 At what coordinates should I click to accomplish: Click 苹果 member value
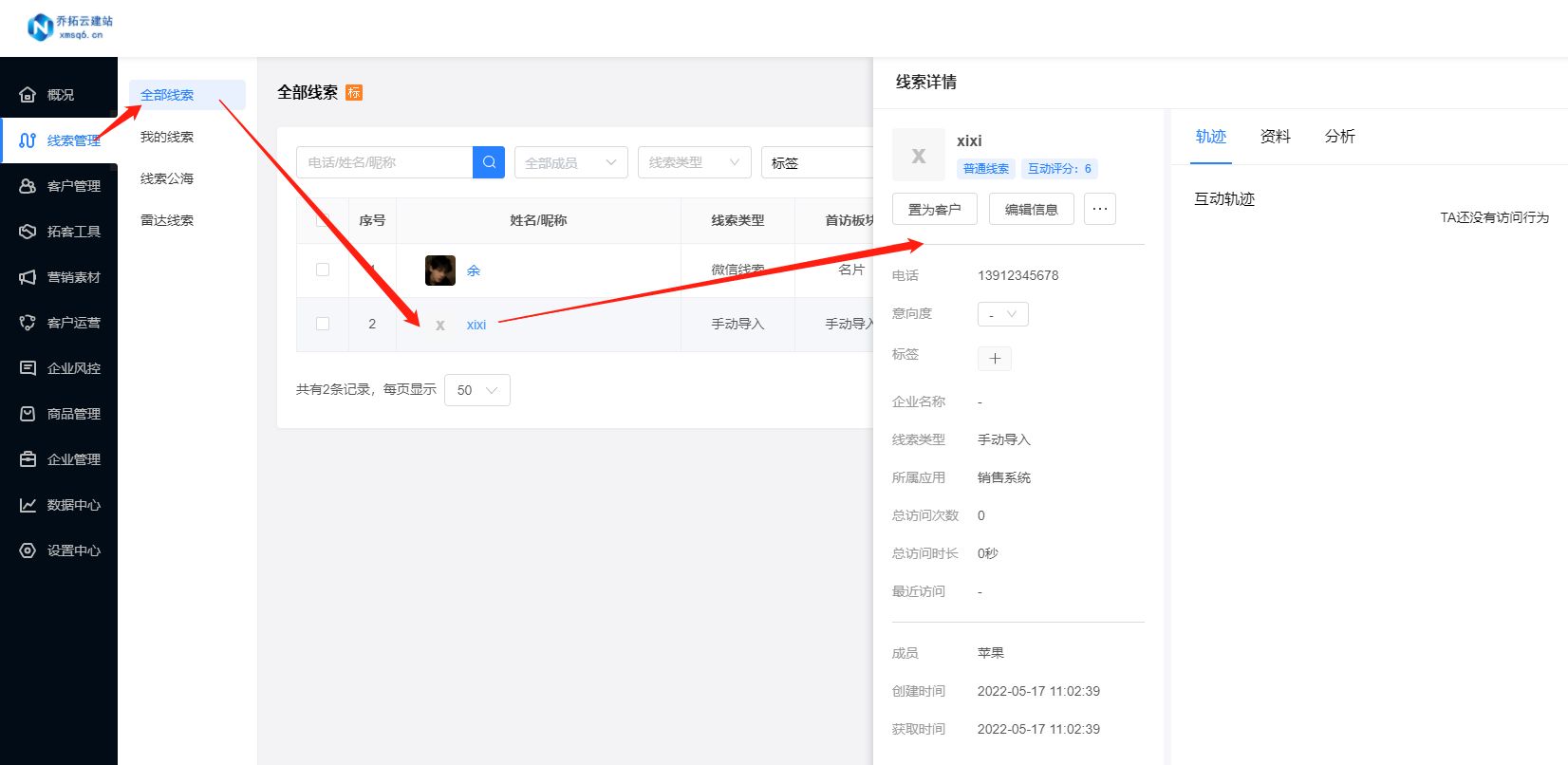coord(991,653)
